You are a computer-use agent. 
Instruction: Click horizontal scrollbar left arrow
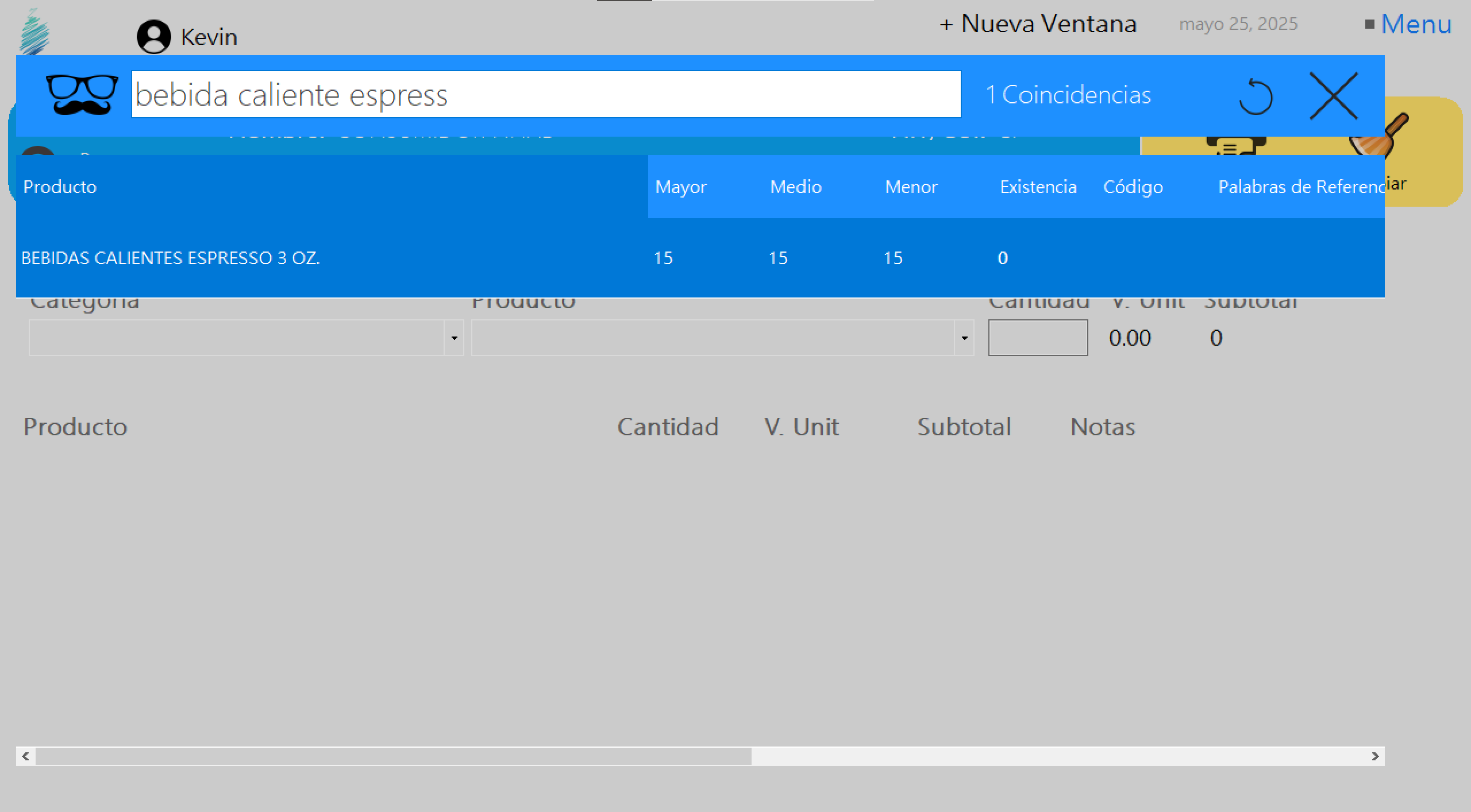click(x=25, y=756)
